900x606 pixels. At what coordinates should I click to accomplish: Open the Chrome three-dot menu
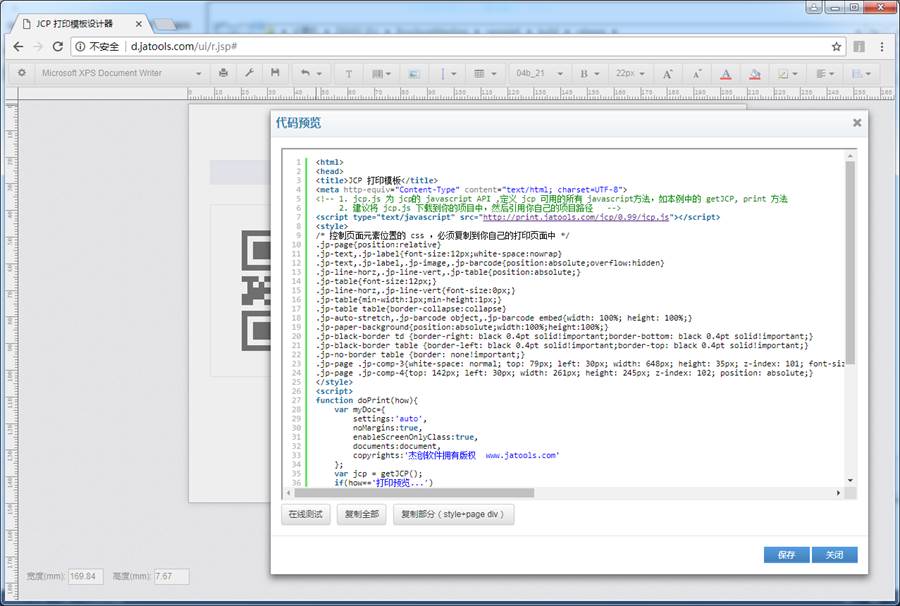tap(882, 46)
